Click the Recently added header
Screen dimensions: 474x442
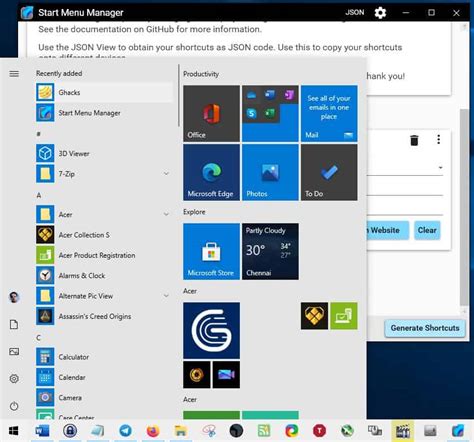click(59, 73)
